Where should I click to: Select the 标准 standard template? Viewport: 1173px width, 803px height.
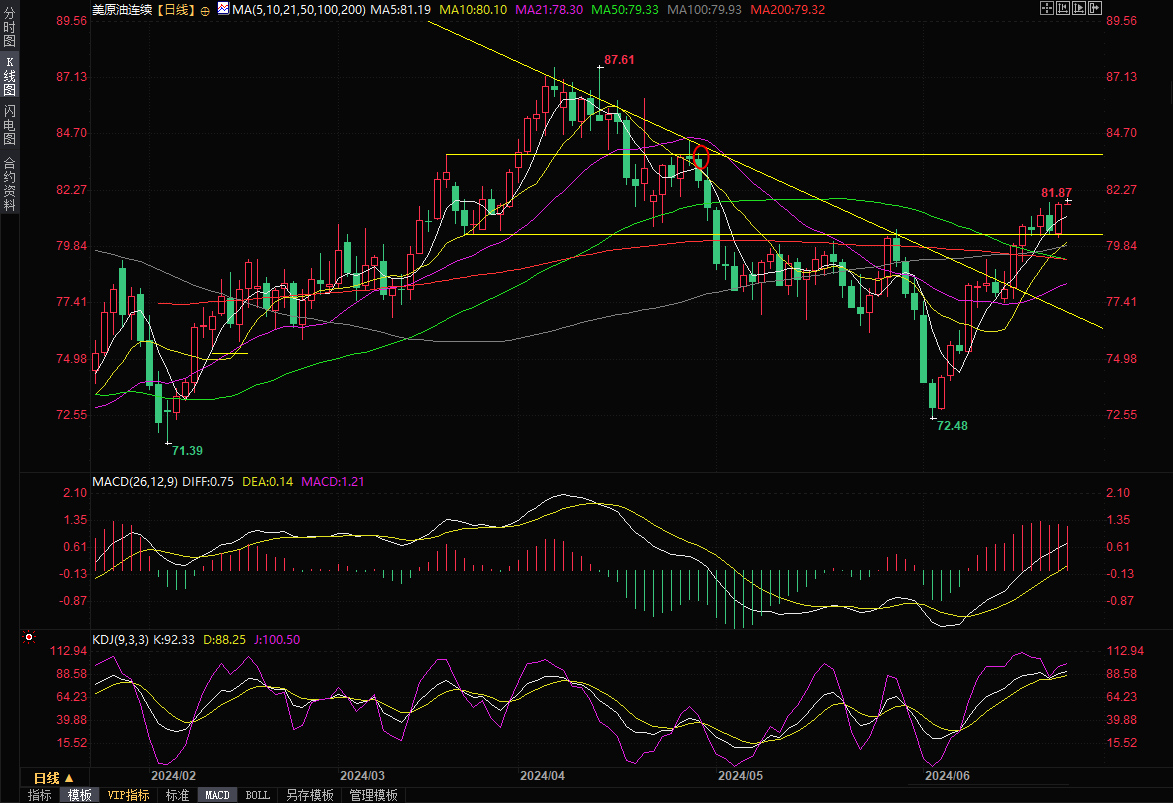177,795
